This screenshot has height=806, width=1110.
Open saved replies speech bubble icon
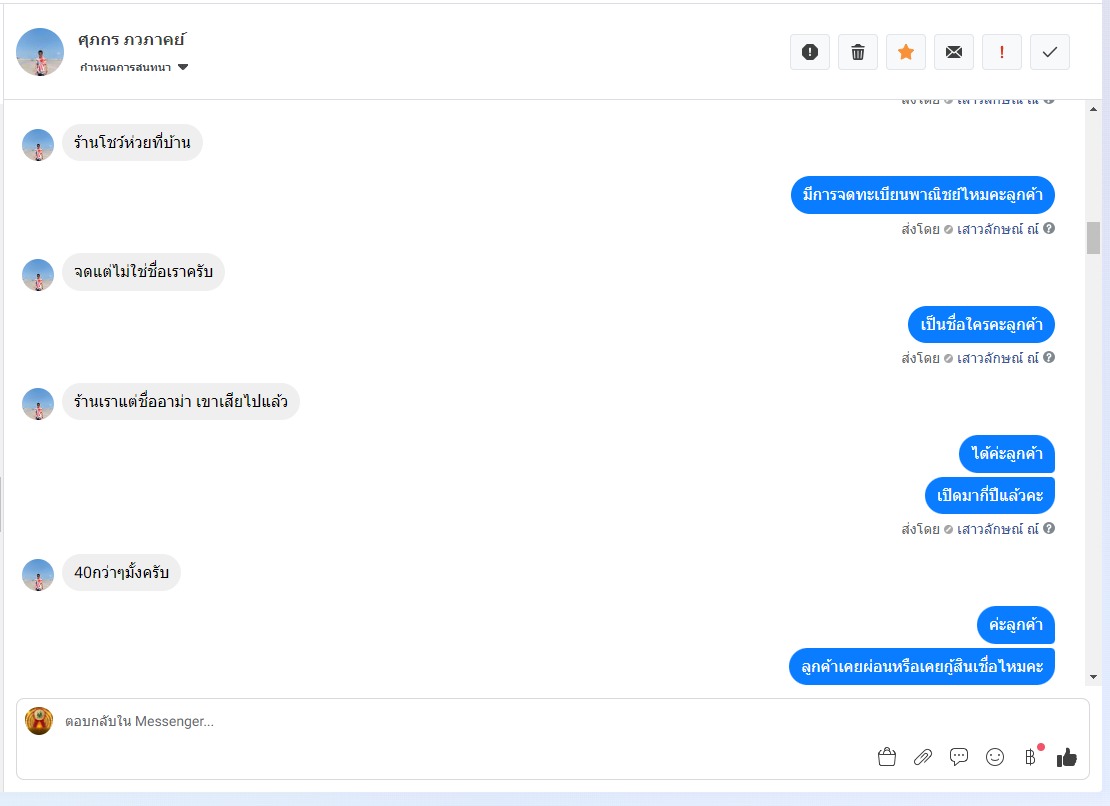coord(959,757)
